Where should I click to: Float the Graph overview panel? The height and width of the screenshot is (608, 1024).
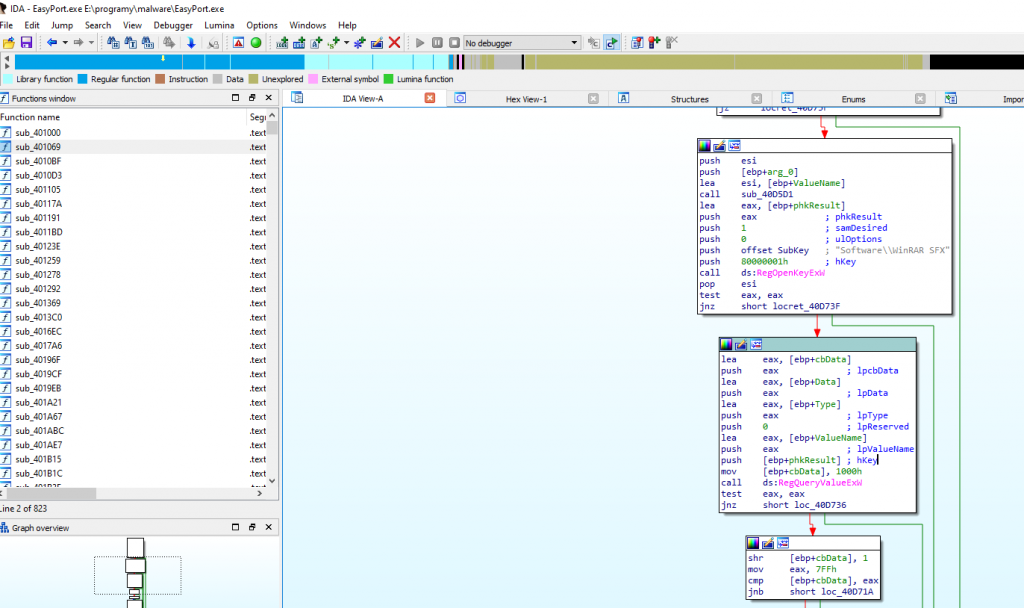252,527
